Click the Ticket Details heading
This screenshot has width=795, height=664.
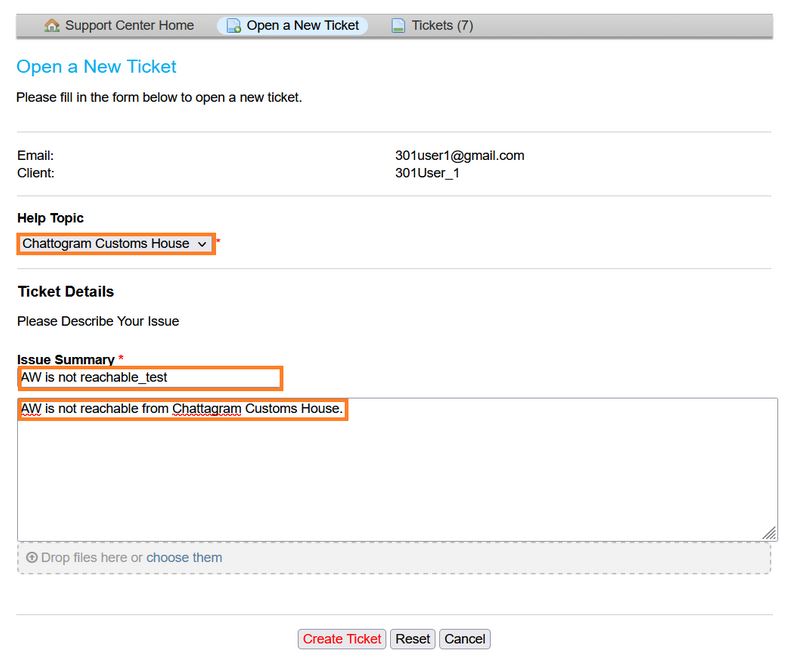pos(66,291)
